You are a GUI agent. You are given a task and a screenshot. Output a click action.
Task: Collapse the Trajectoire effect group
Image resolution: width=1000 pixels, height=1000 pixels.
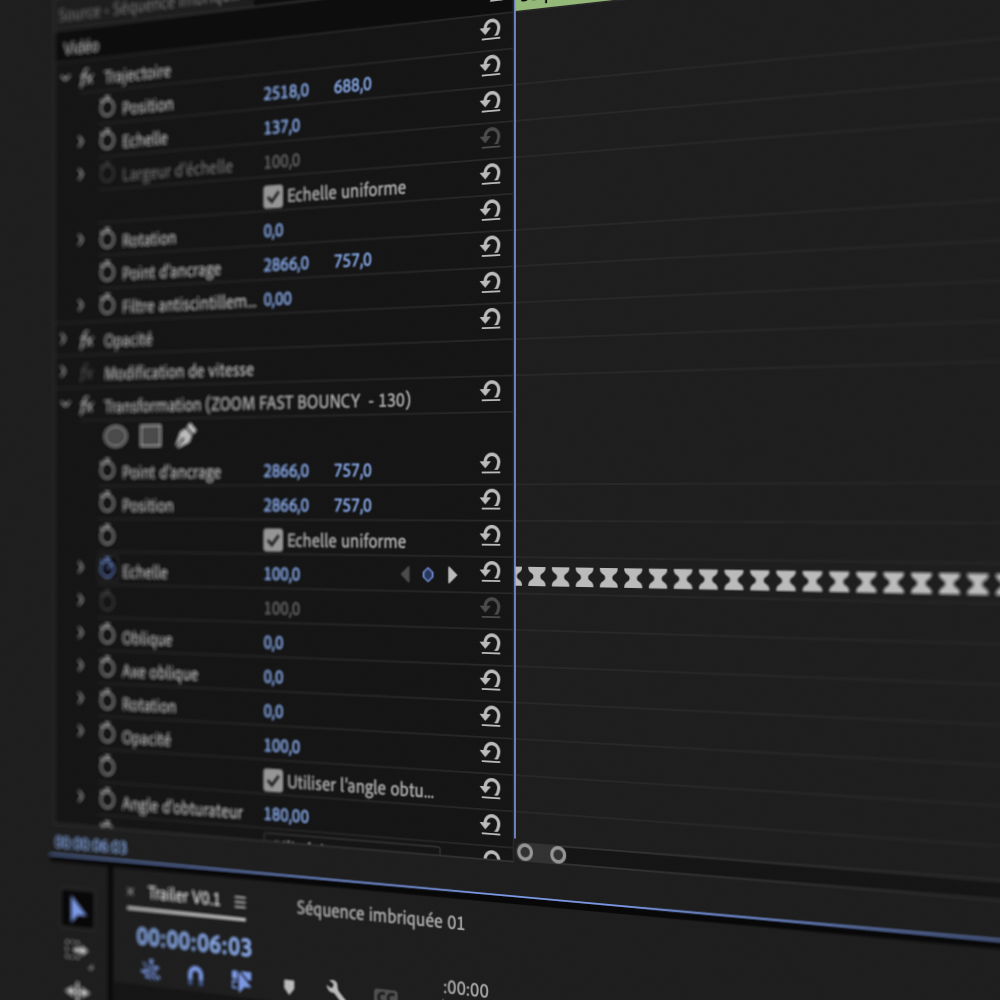click(66, 77)
